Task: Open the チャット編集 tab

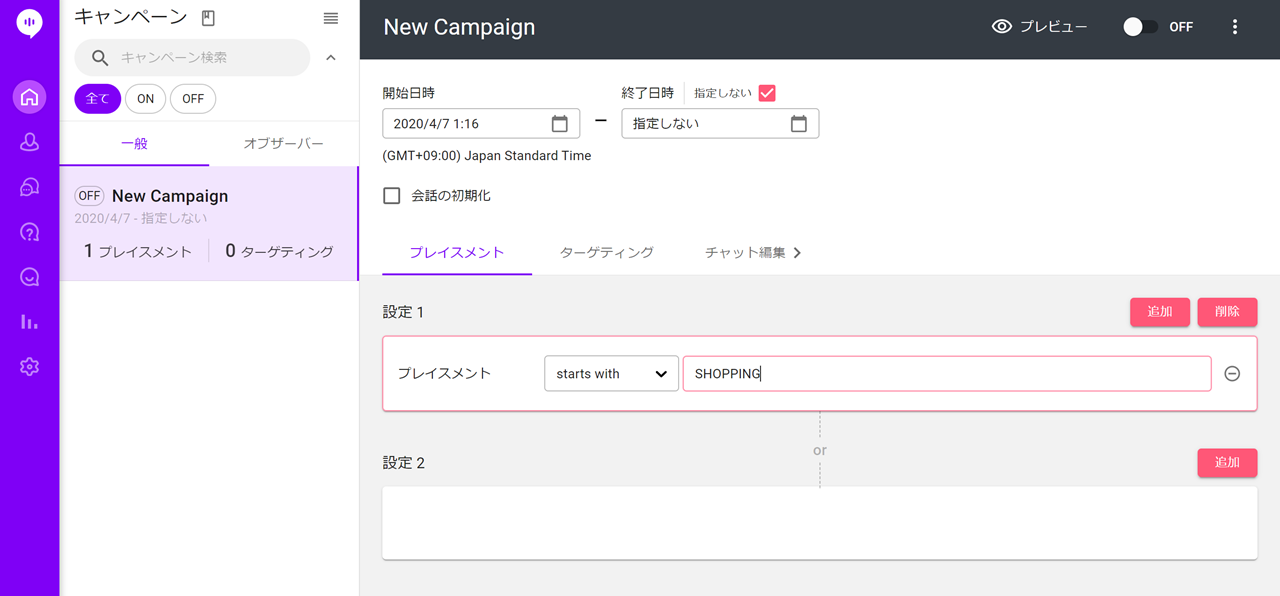Action: click(x=745, y=253)
